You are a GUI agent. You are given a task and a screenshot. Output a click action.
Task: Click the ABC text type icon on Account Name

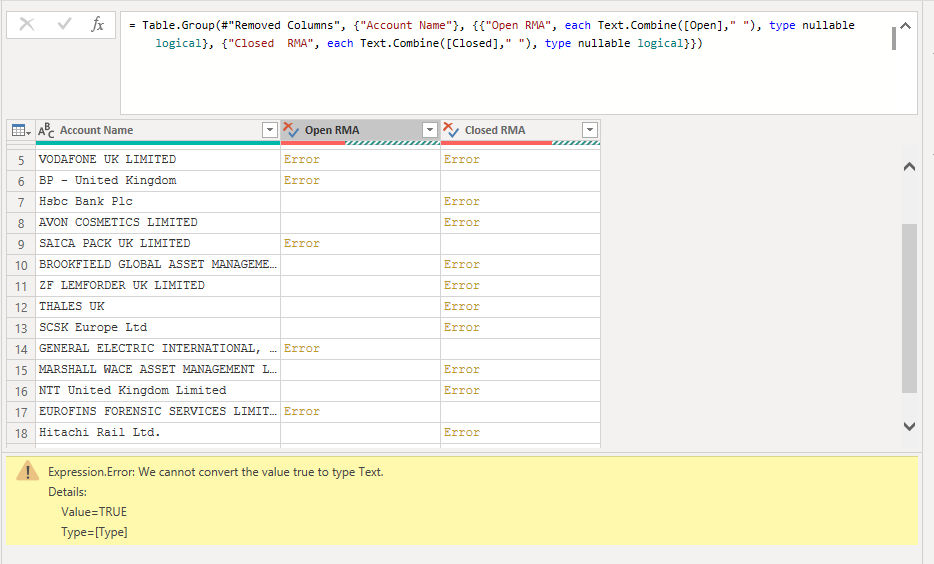click(x=46, y=130)
